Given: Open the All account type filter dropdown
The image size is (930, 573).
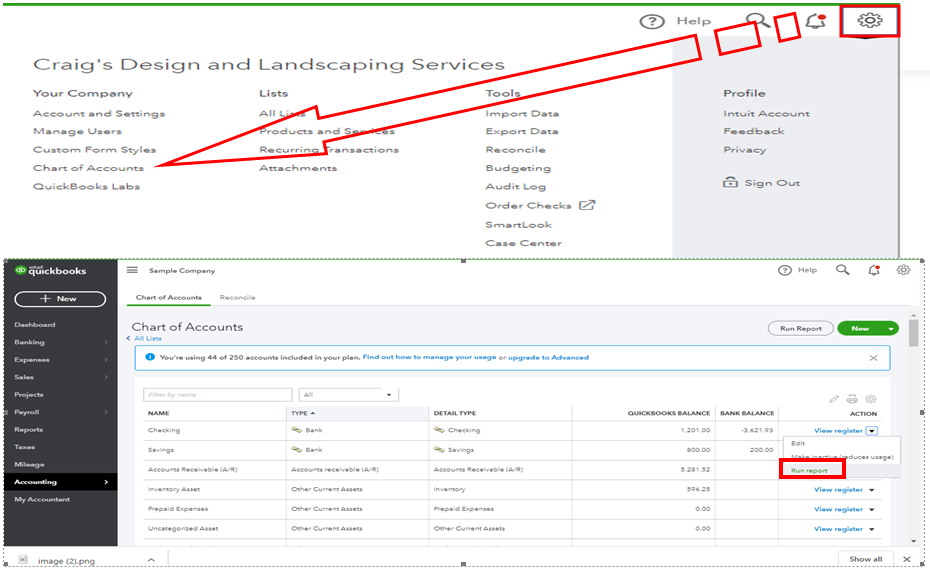Looking at the screenshot, I should click(x=348, y=394).
